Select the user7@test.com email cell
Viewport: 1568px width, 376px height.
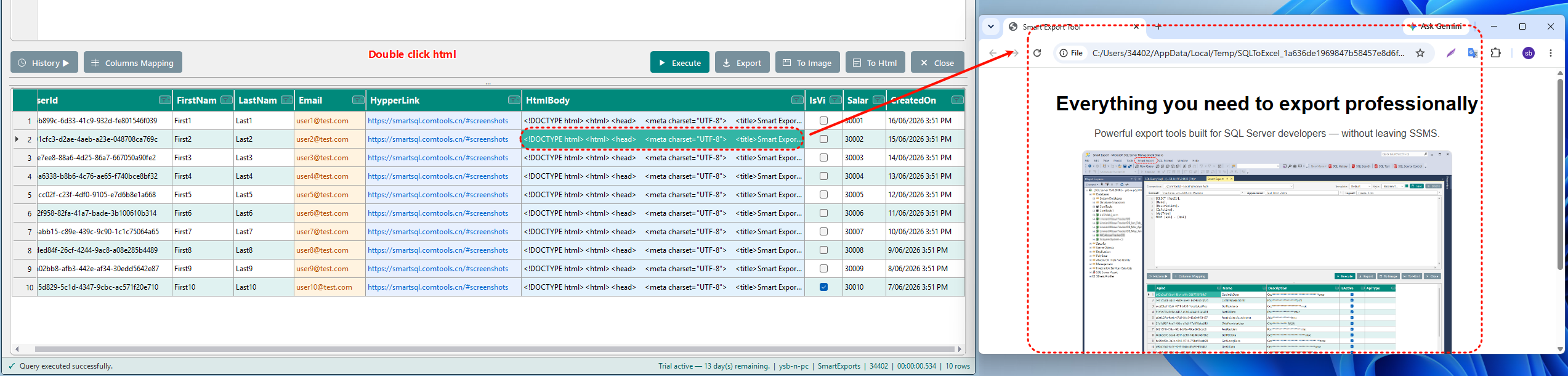(x=330, y=232)
